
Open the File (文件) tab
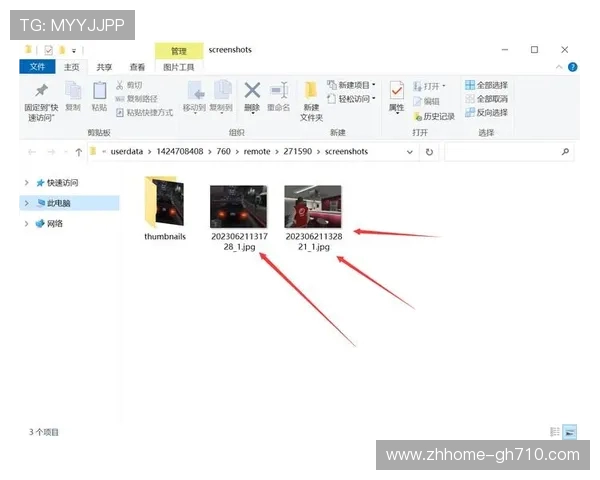[37, 67]
